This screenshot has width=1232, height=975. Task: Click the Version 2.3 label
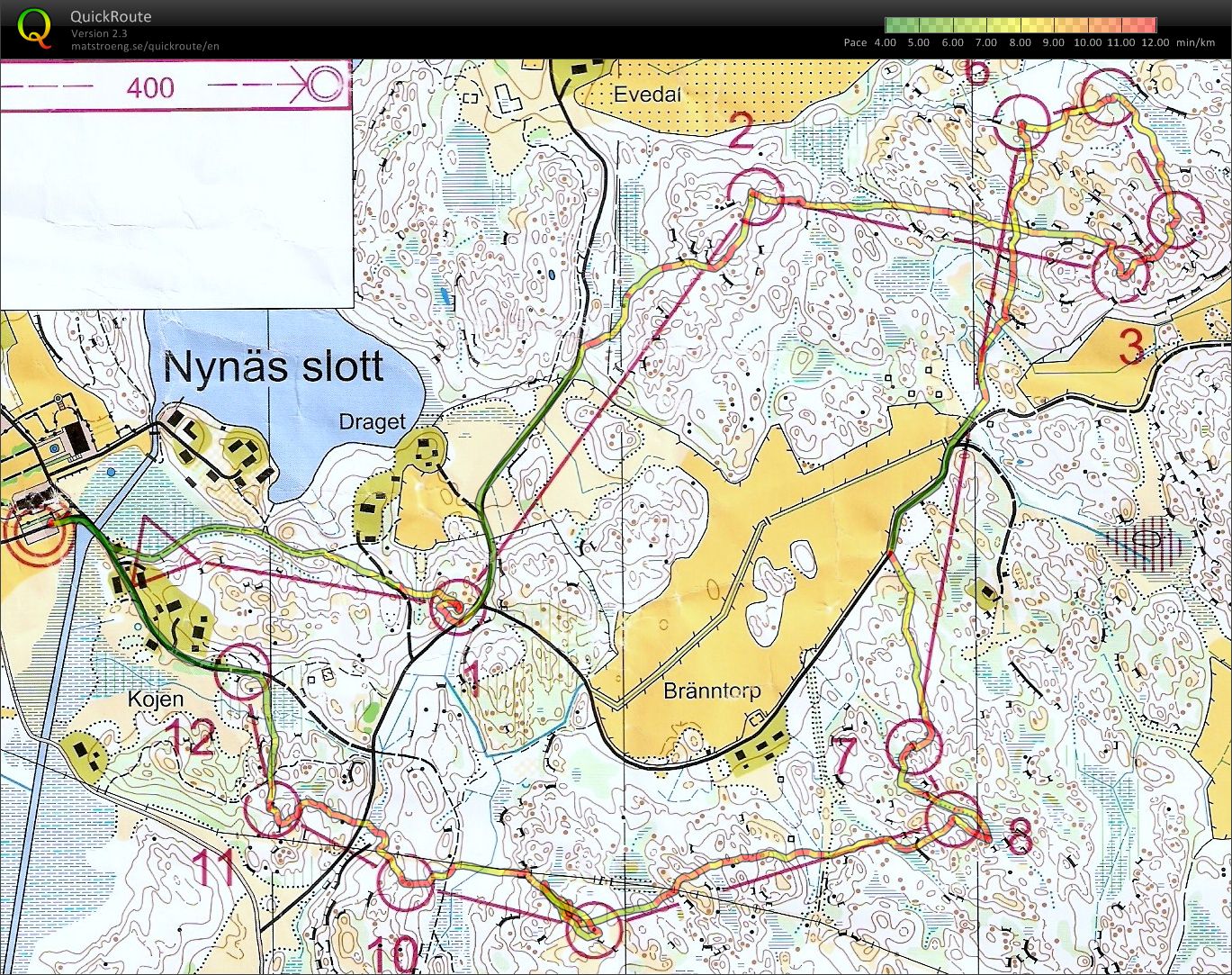pos(99,33)
